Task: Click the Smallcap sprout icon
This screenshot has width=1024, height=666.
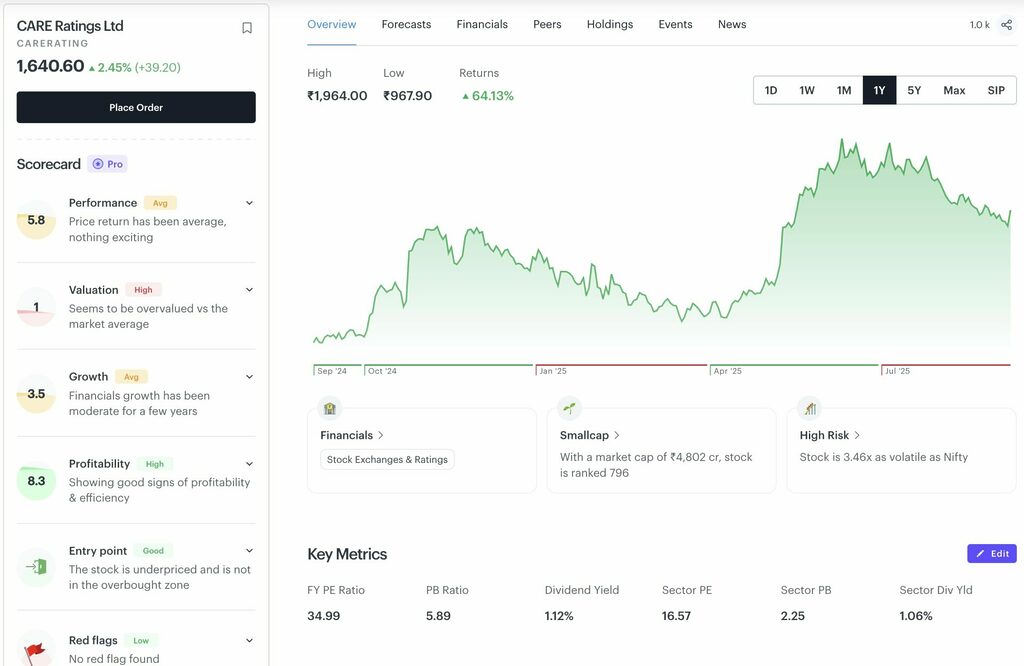Action: (x=569, y=409)
